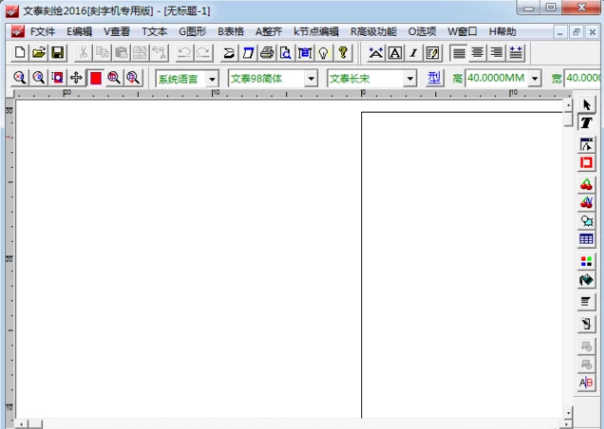Click the vertical scrollbar up arrow

pyautogui.click(x=568, y=105)
